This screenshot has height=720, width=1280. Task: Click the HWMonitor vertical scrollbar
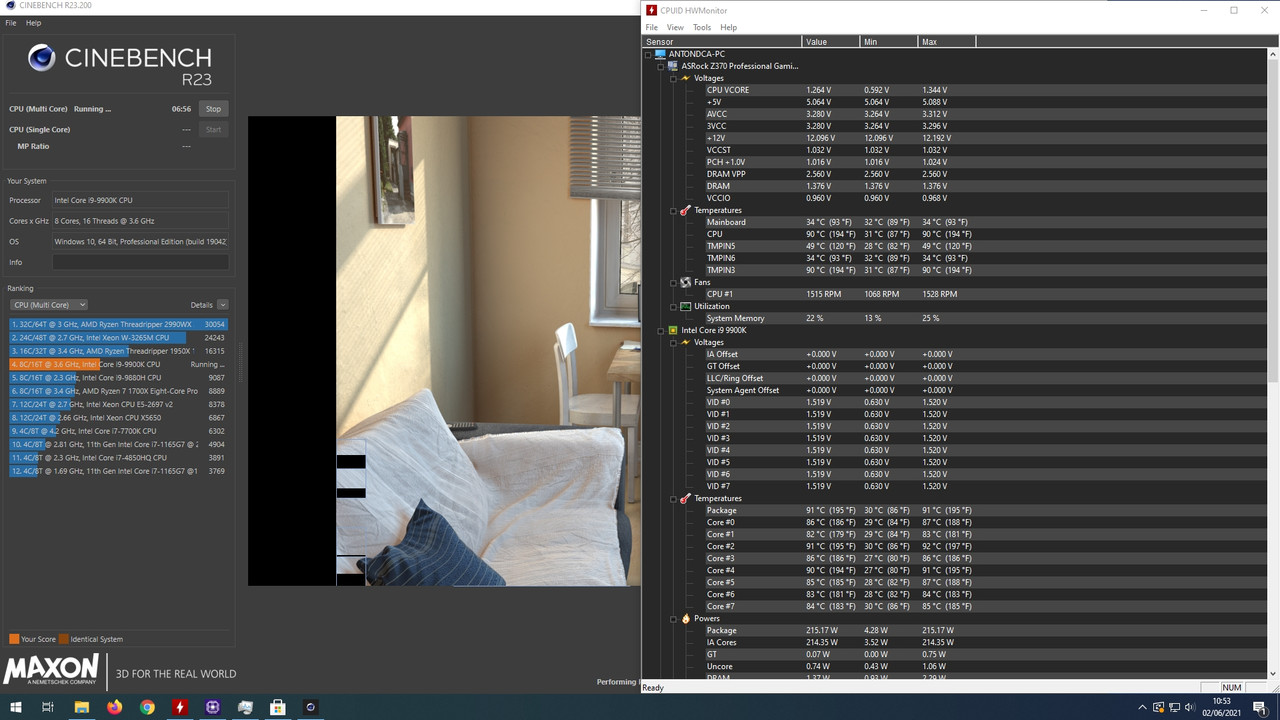click(1274, 365)
